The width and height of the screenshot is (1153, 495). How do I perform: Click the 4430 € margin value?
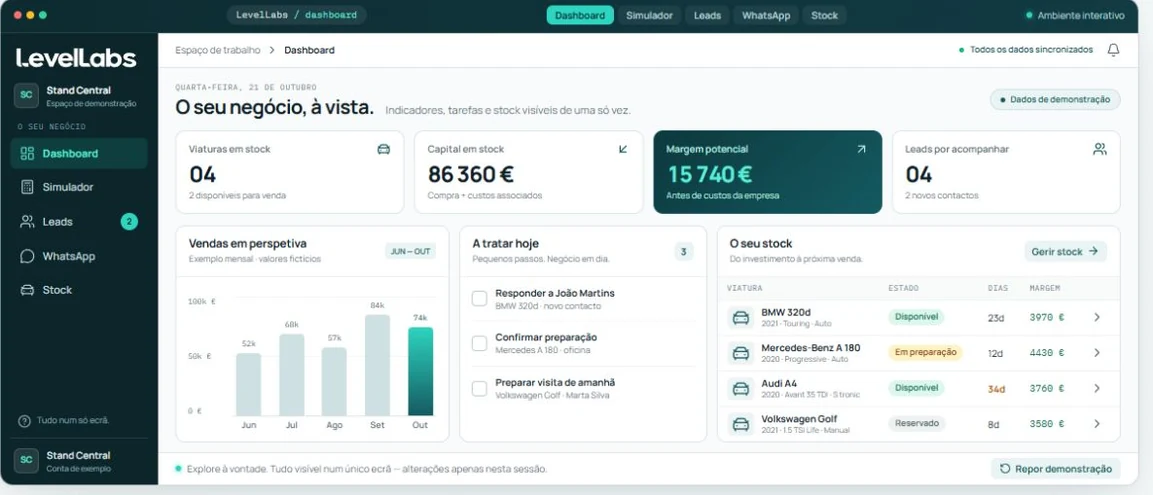tap(1047, 353)
